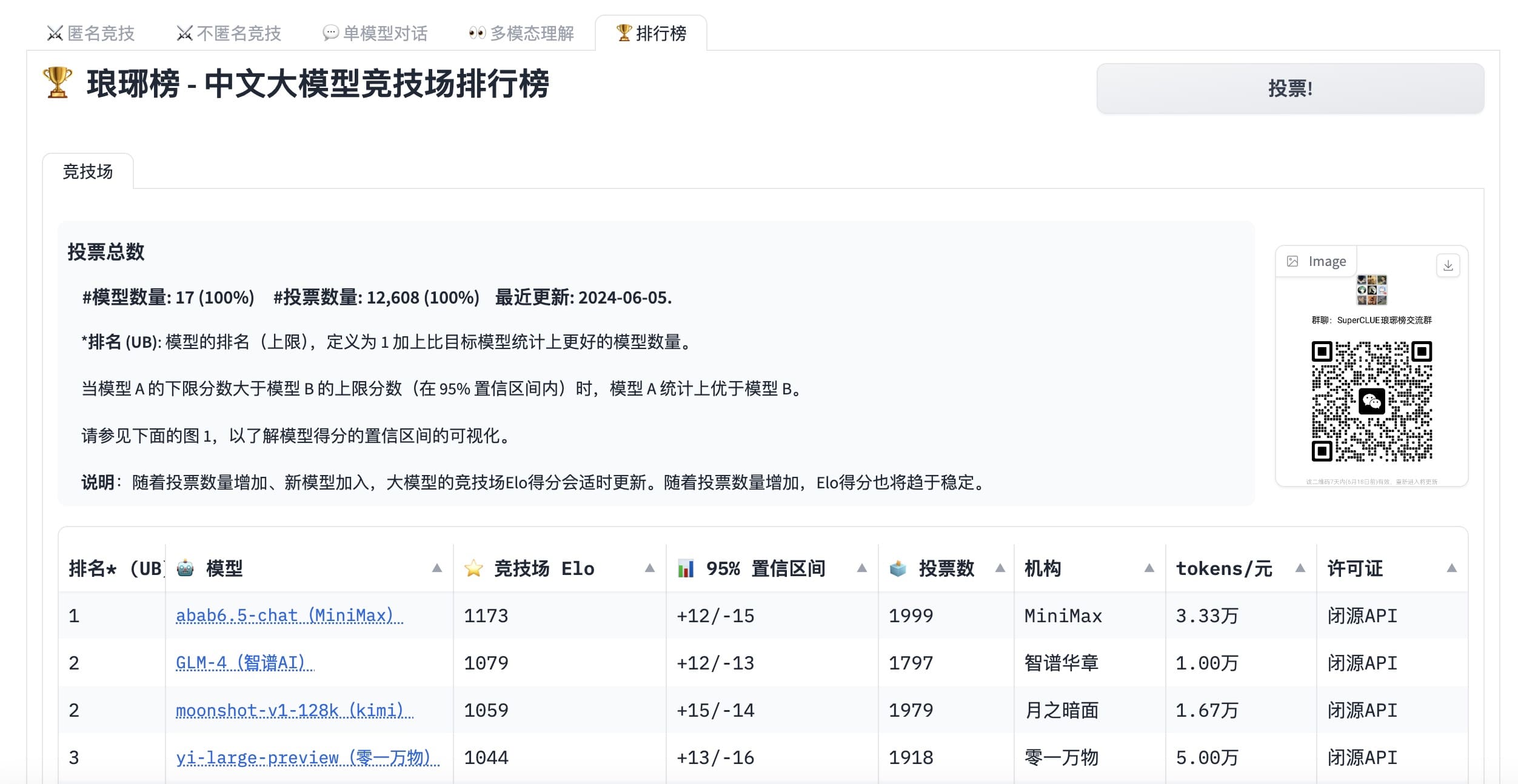Open GLM-4 (智谱AI) model link
The width and height of the screenshot is (1518, 784).
(245, 663)
